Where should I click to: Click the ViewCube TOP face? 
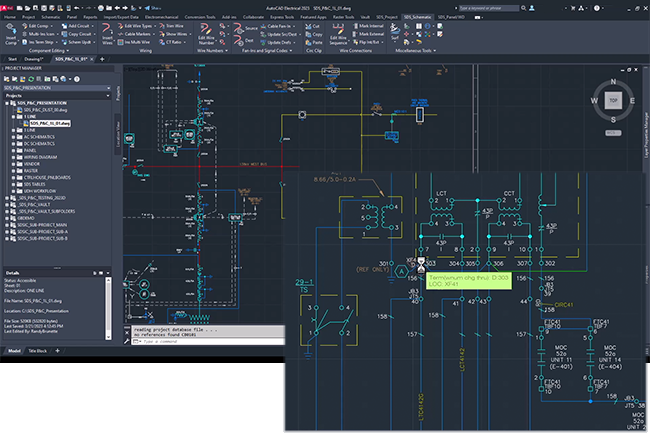(x=612, y=100)
